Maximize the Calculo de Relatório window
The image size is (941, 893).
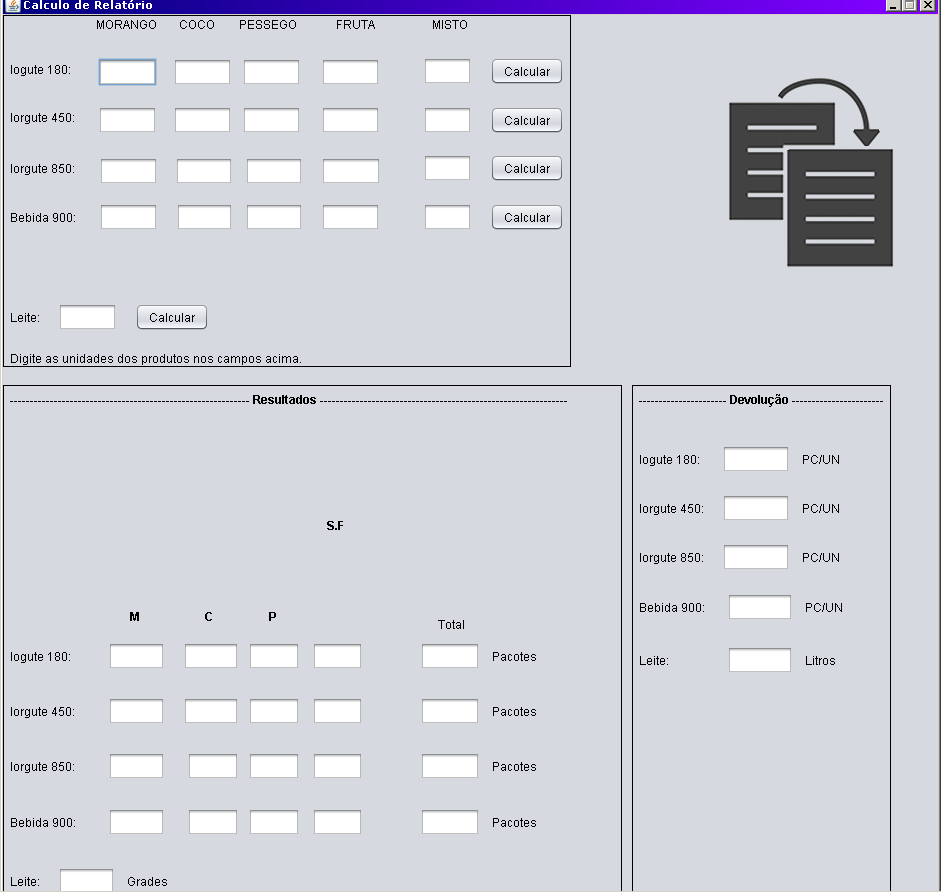point(910,5)
